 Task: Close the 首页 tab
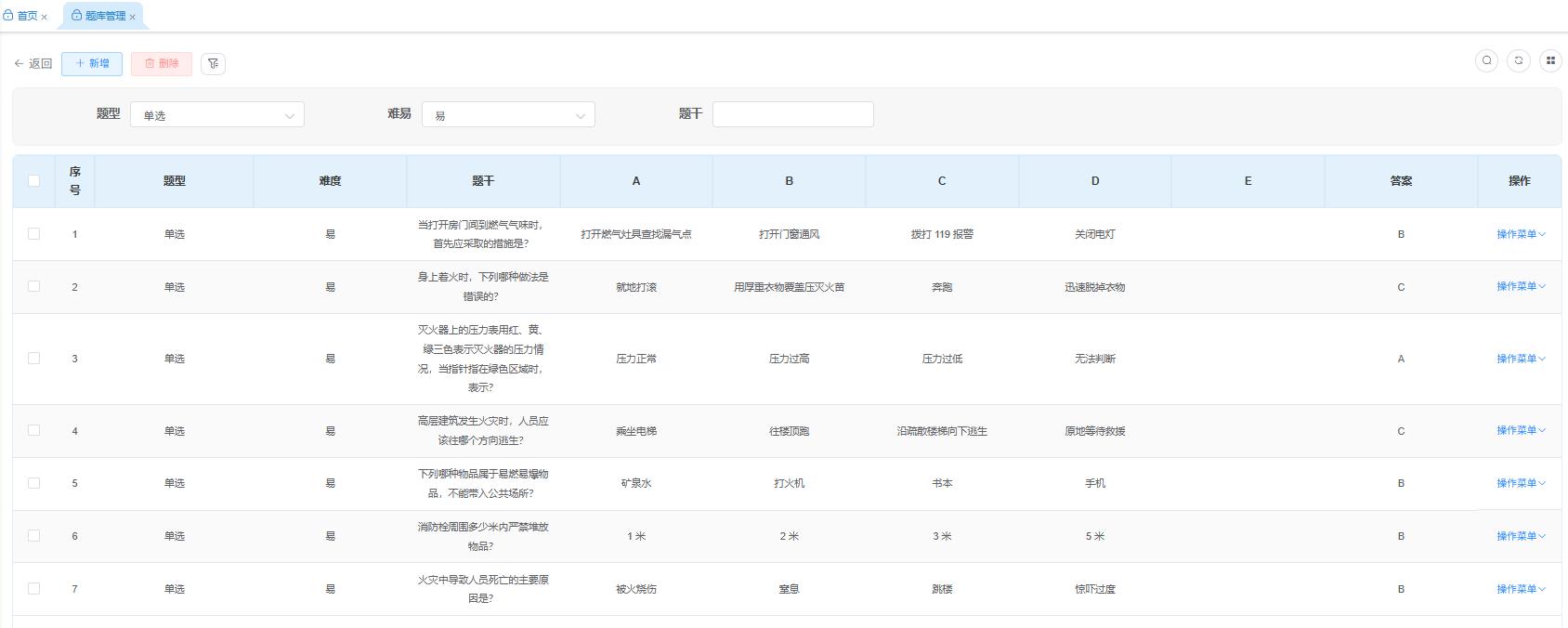pyautogui.click(x=44, y=17)
